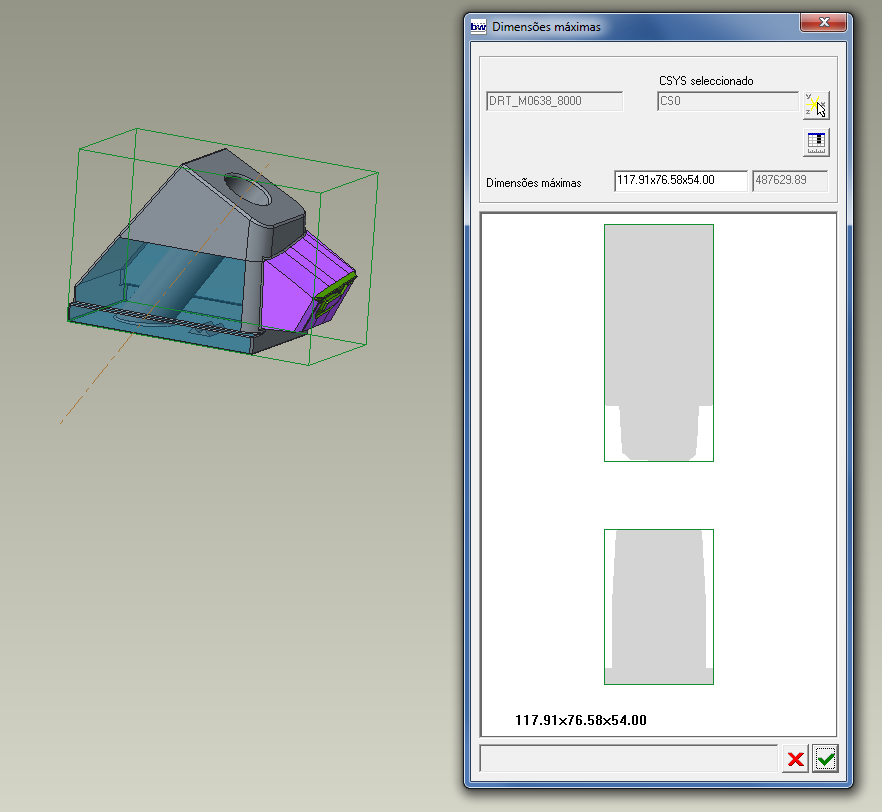The width and height of the screenshot is (882, 812).
Task: Click the lower silhouette preview thumbnail
Action: 659,607
